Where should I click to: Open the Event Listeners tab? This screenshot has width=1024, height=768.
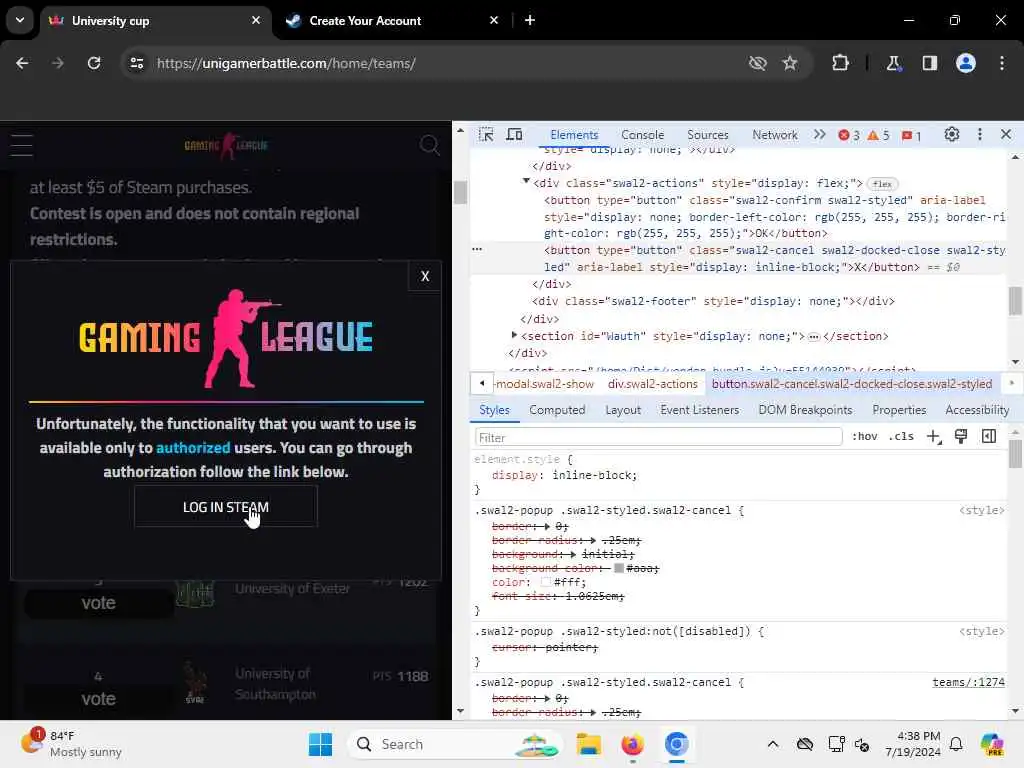699,409
